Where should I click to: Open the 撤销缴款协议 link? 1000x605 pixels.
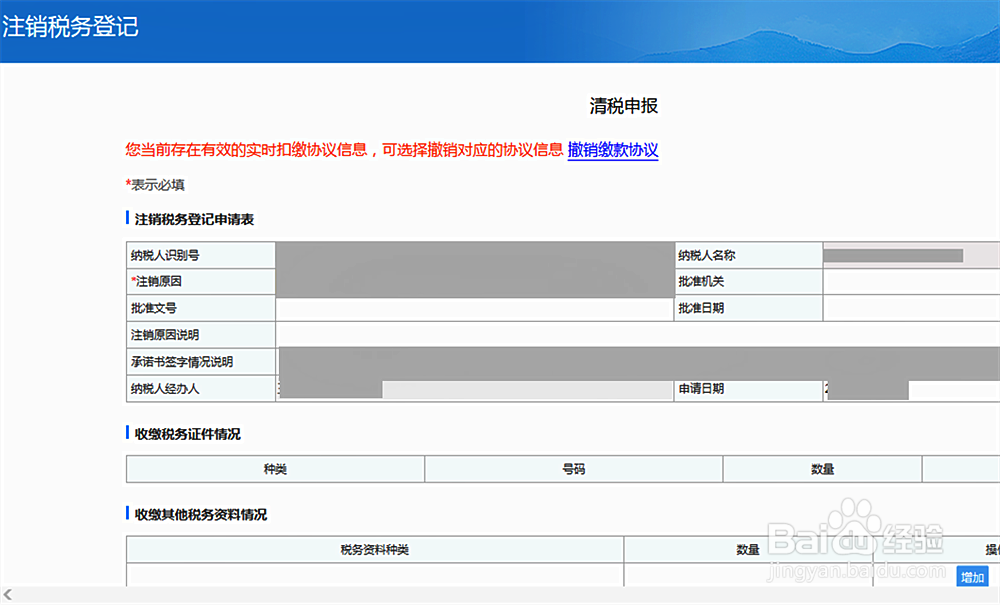point(613,150)
